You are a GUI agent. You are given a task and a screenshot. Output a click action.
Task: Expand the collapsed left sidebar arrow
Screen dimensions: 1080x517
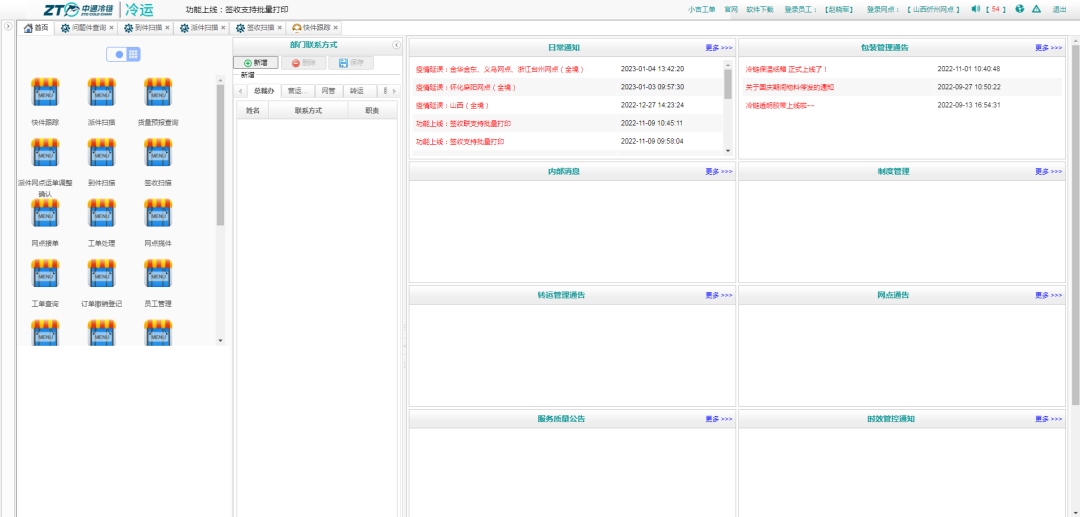[x=7, y=27]
